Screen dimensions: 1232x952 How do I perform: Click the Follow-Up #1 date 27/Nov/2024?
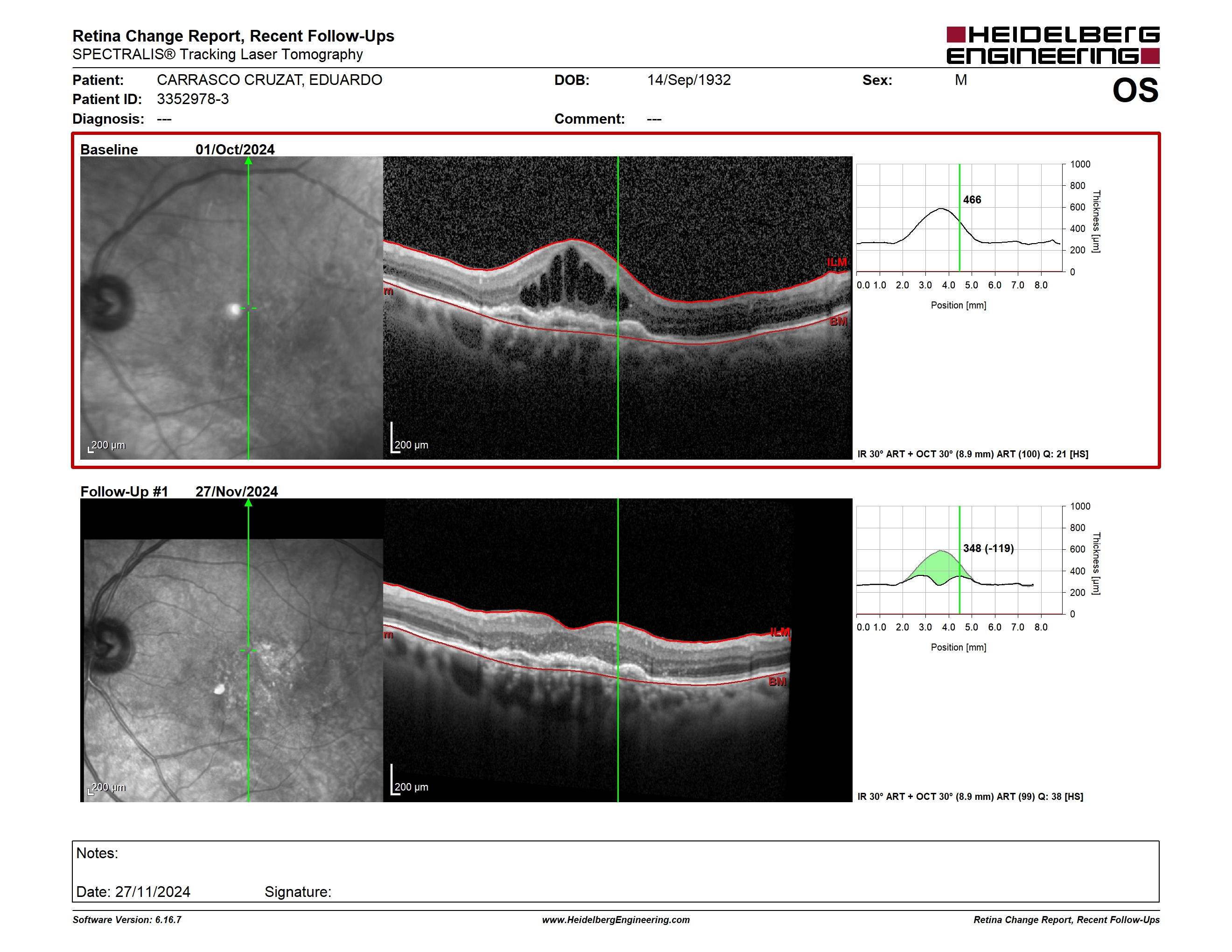(236, 491)
